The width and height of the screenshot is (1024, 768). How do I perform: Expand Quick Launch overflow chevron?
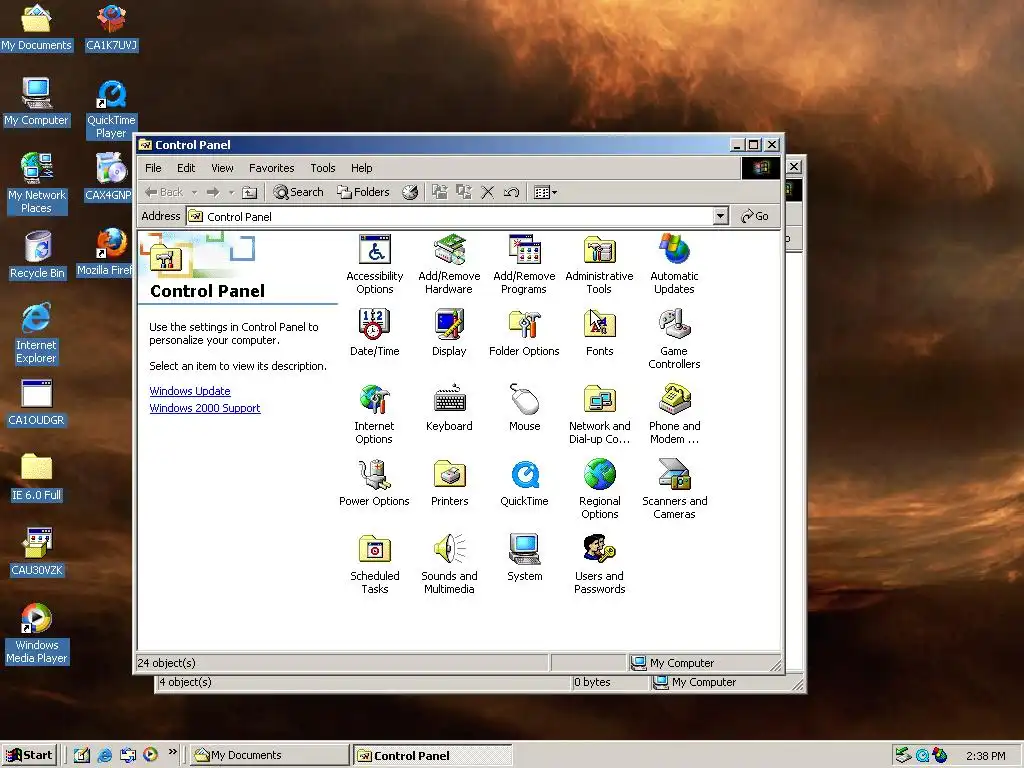pos(172,752)
